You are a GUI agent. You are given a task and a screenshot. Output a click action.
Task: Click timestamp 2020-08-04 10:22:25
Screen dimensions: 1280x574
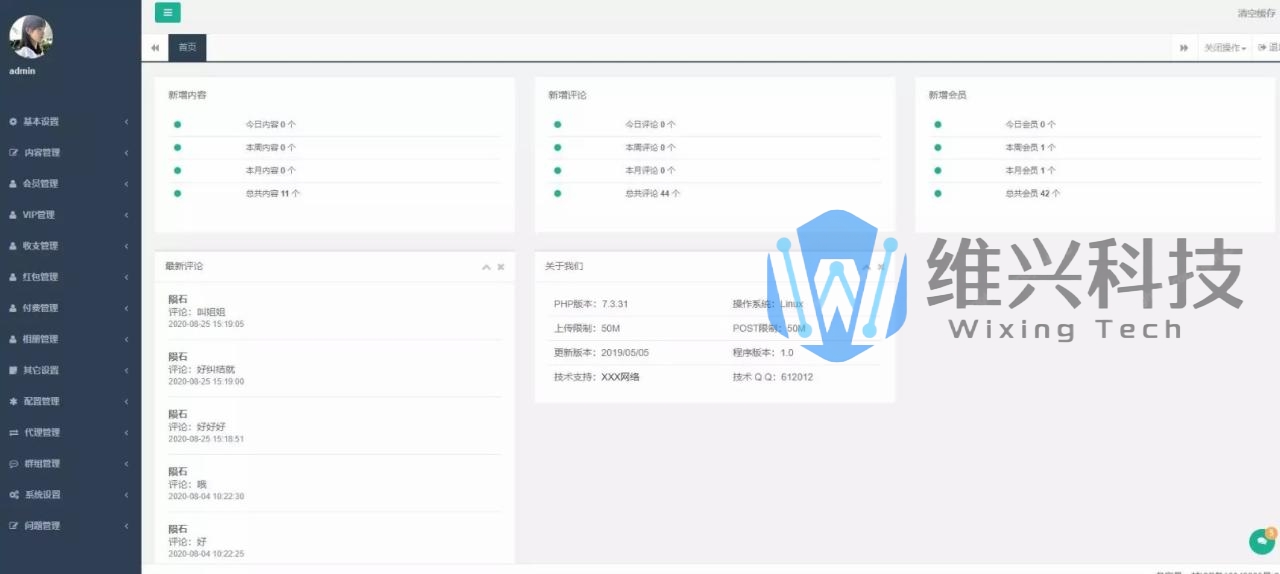tap(206, 553)
